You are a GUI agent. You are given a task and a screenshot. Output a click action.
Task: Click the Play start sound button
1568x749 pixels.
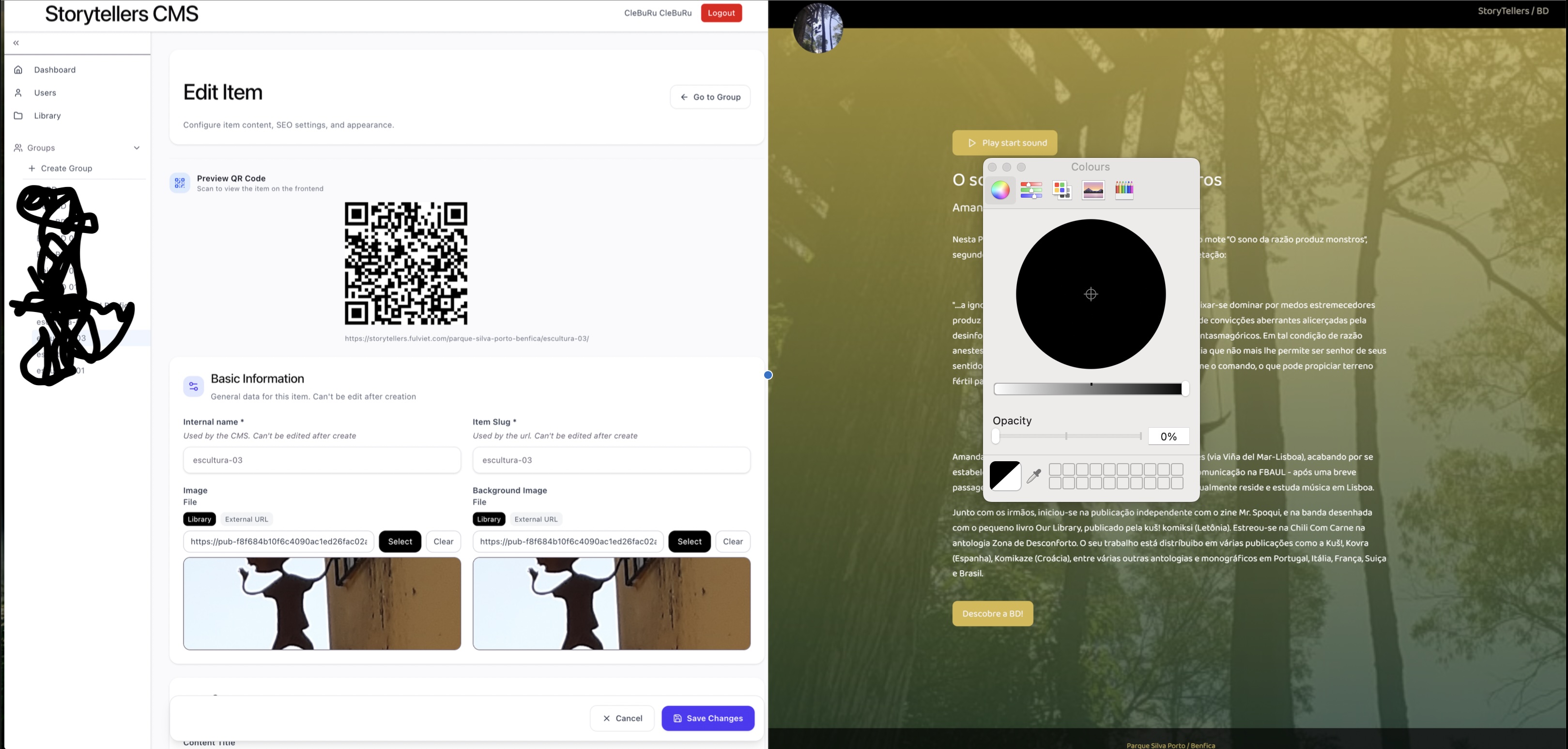click(x=1005, y=143)
